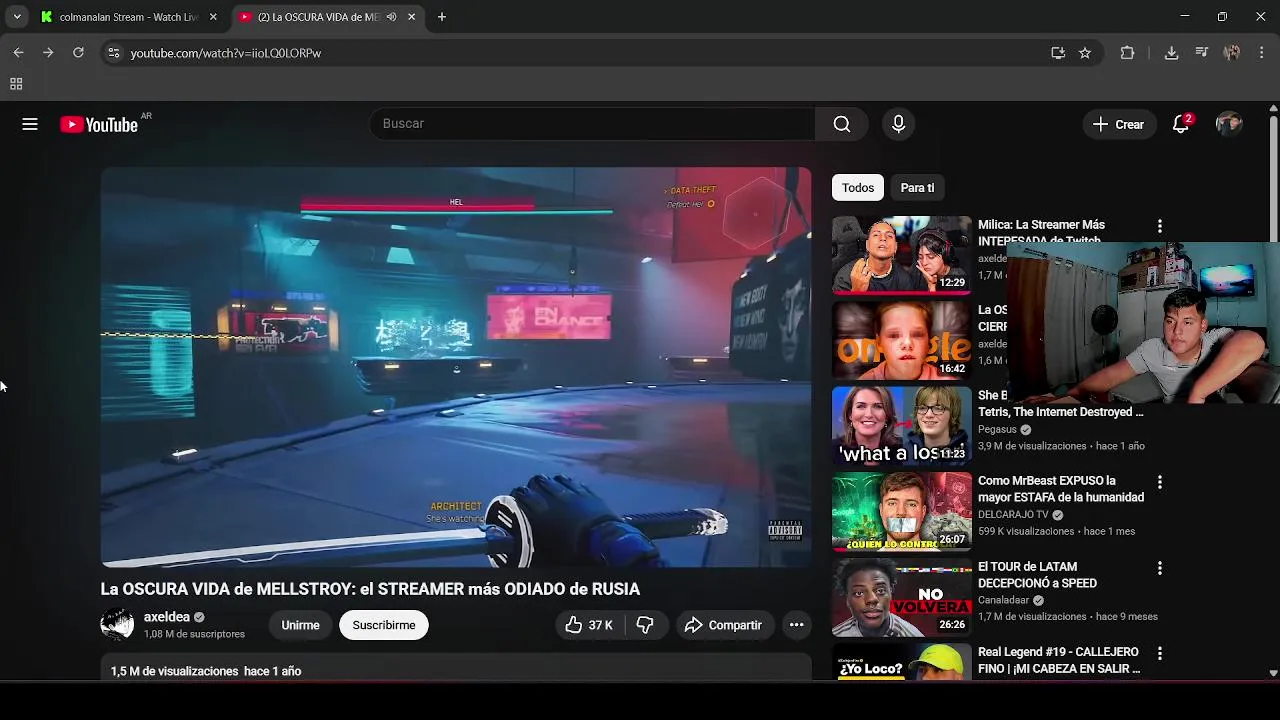Open browser extensions puzzle icon

point(1127,53)
